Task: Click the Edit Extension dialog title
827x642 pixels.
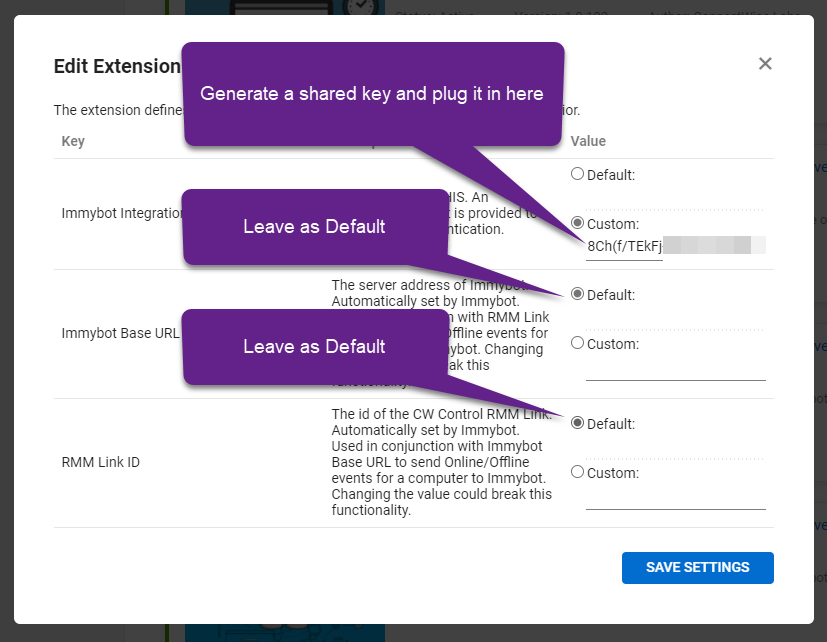Action: pyautogui.click(x=116, y=67)
